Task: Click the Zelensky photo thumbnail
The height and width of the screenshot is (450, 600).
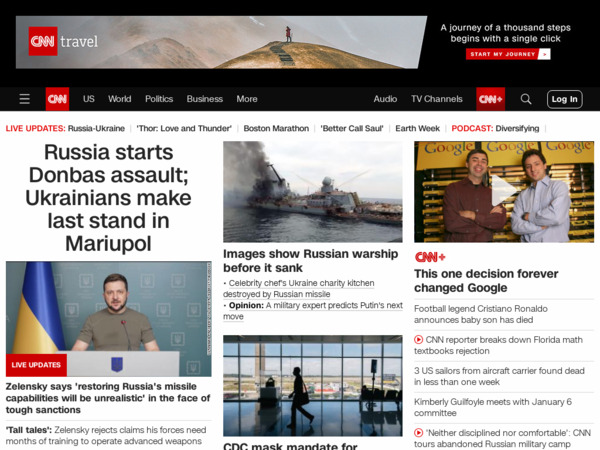Action: coord(109,319)
